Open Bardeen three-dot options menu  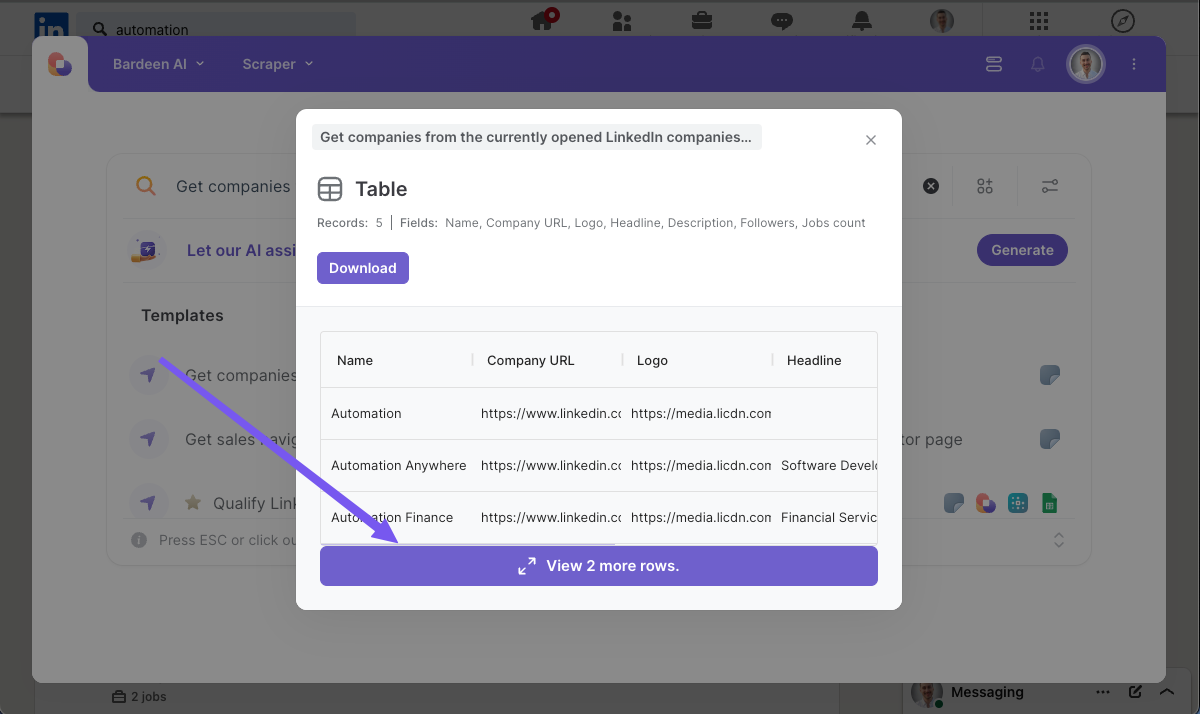pos(1134,64)
